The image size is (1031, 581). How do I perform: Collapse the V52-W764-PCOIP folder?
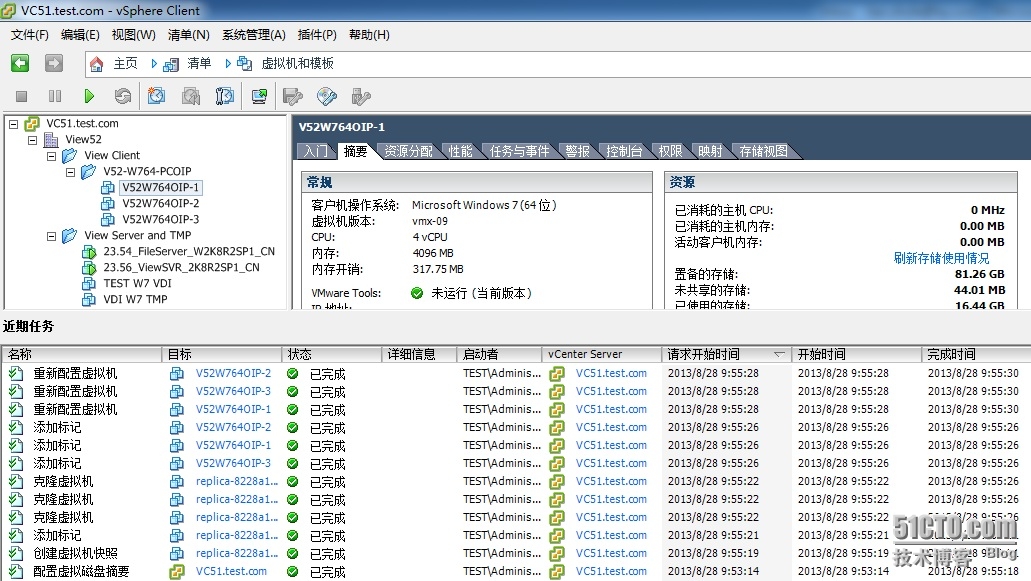pos(70,172)
